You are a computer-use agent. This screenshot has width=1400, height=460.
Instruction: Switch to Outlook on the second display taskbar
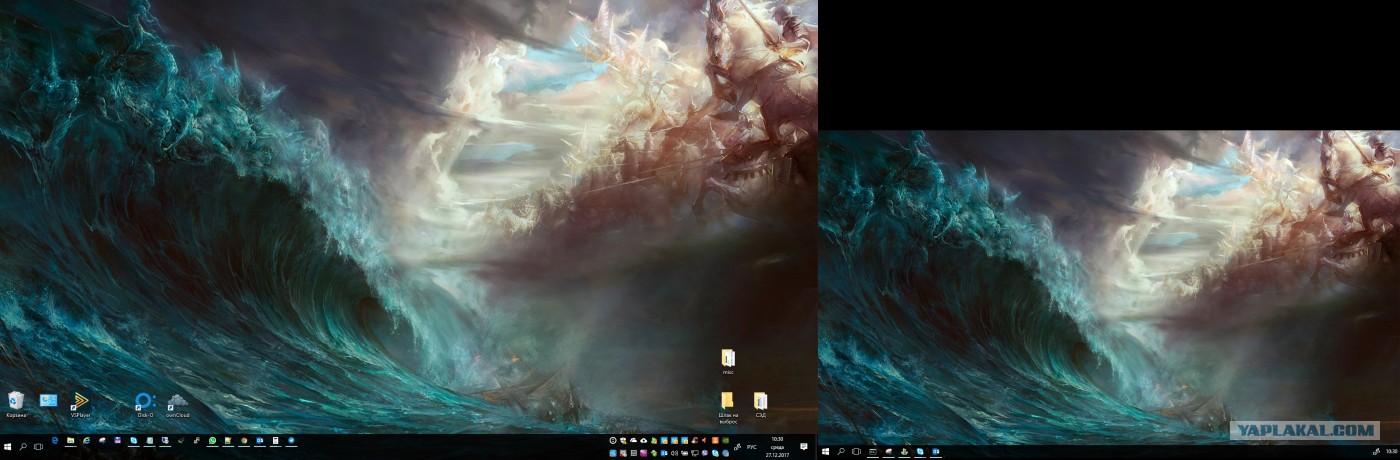[x=936, y=451]
